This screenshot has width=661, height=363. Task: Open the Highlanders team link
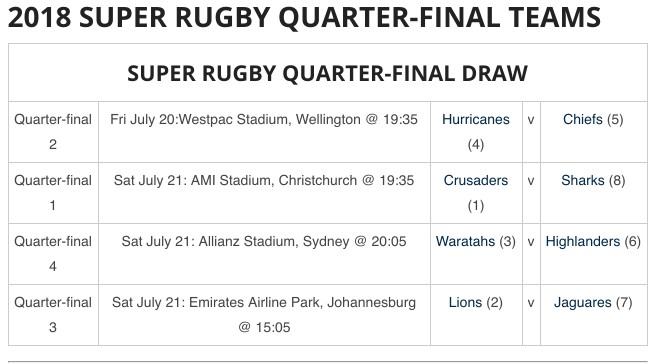pos(583,242)
